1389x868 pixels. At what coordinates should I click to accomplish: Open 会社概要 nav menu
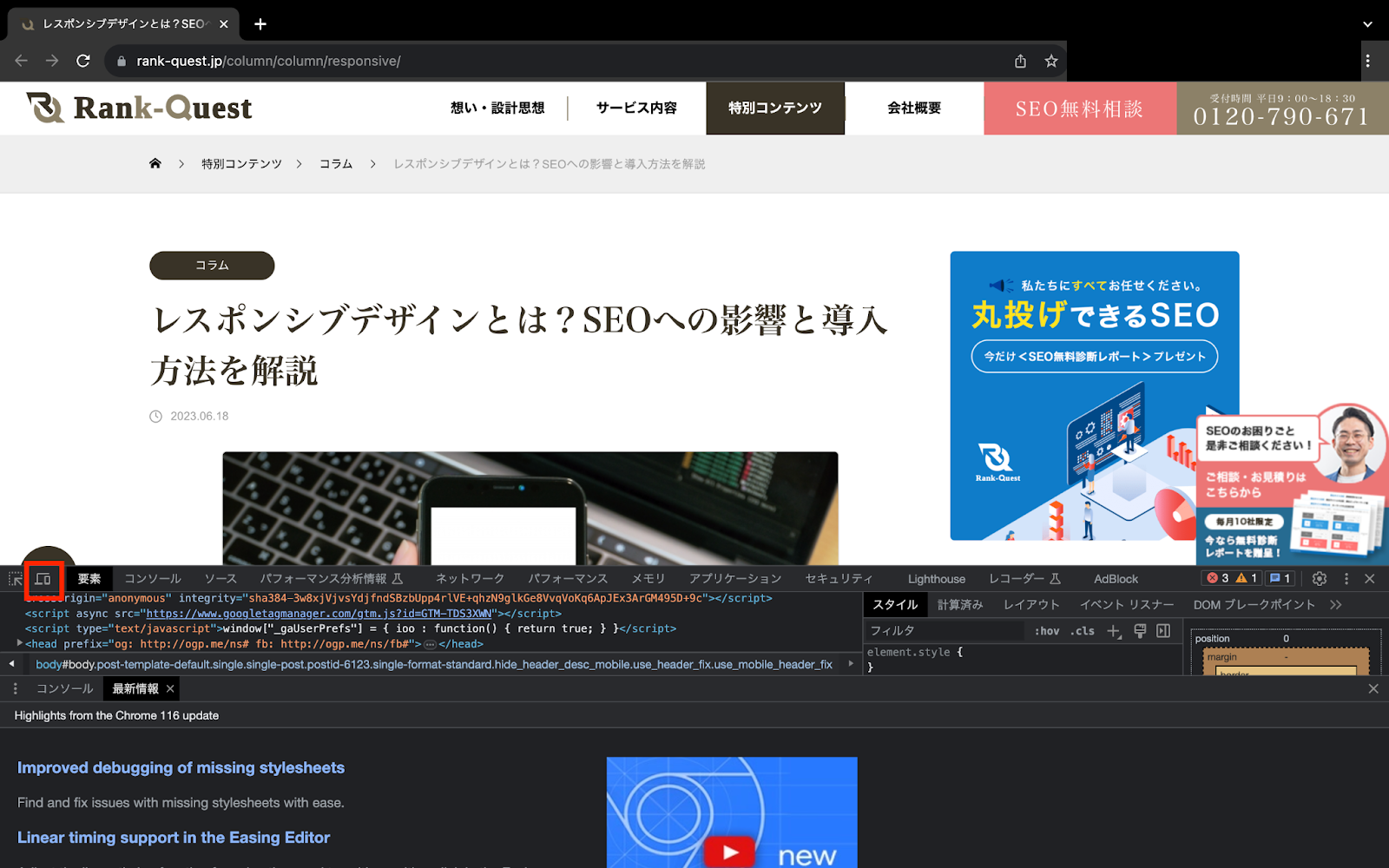[x=914, y=108]
